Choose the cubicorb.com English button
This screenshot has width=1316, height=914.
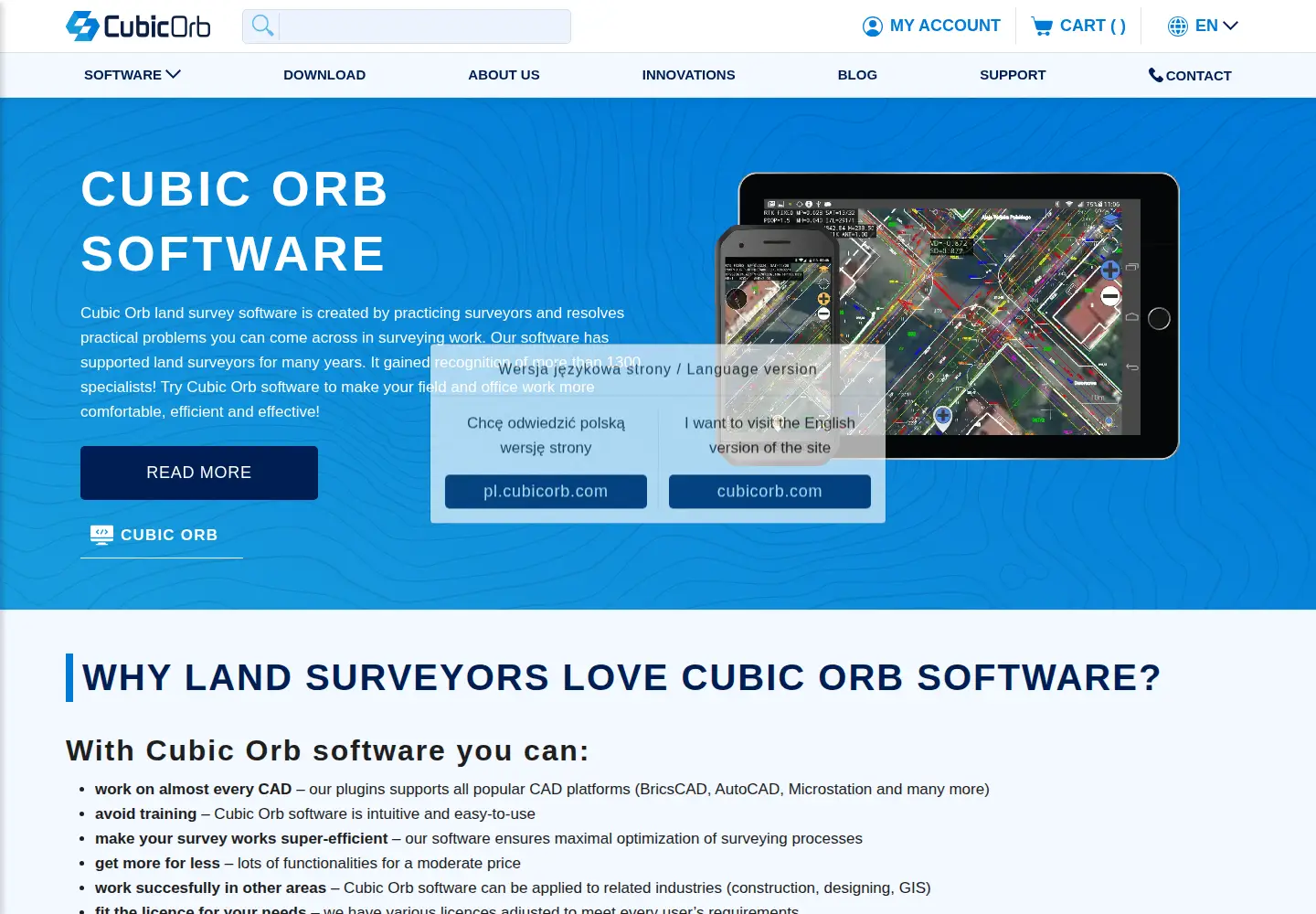(x=769, y=492)
